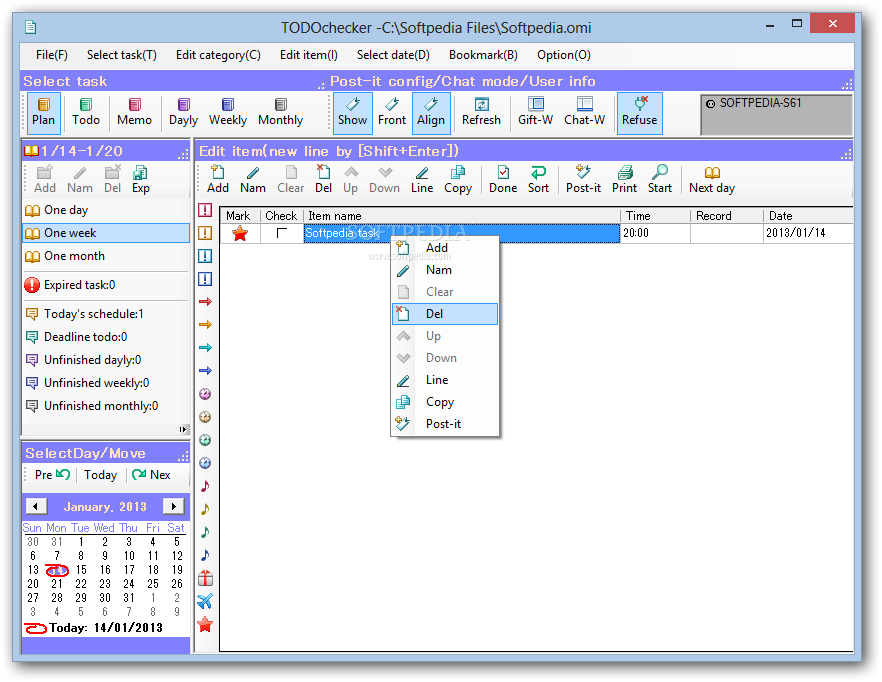Image resolution: width=882 pixels, height=682 pixels.
Task: Open the File(F) menu
Action: click(x=52, y=55)
